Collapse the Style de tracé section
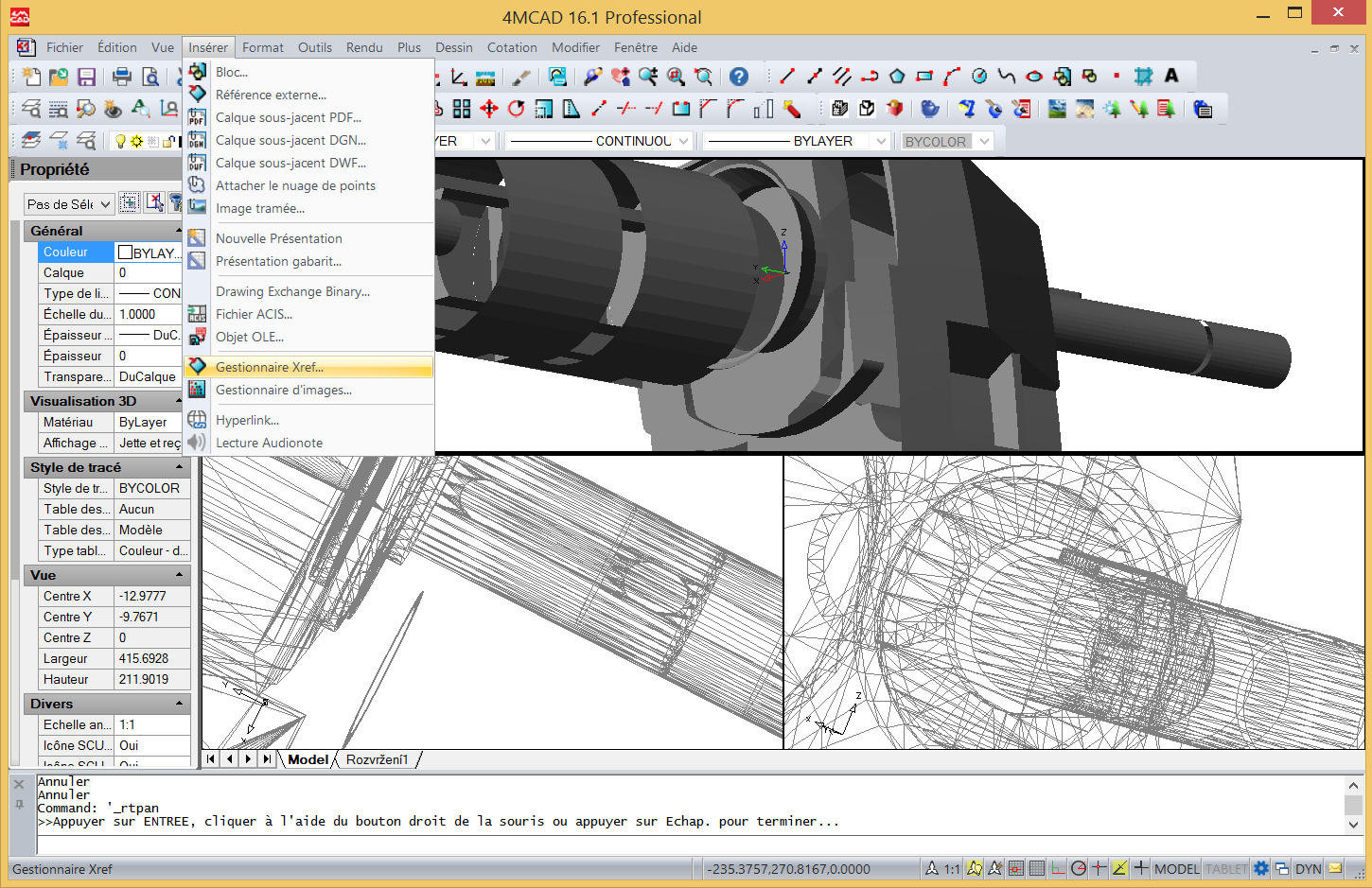 click(x=179, y=467)
